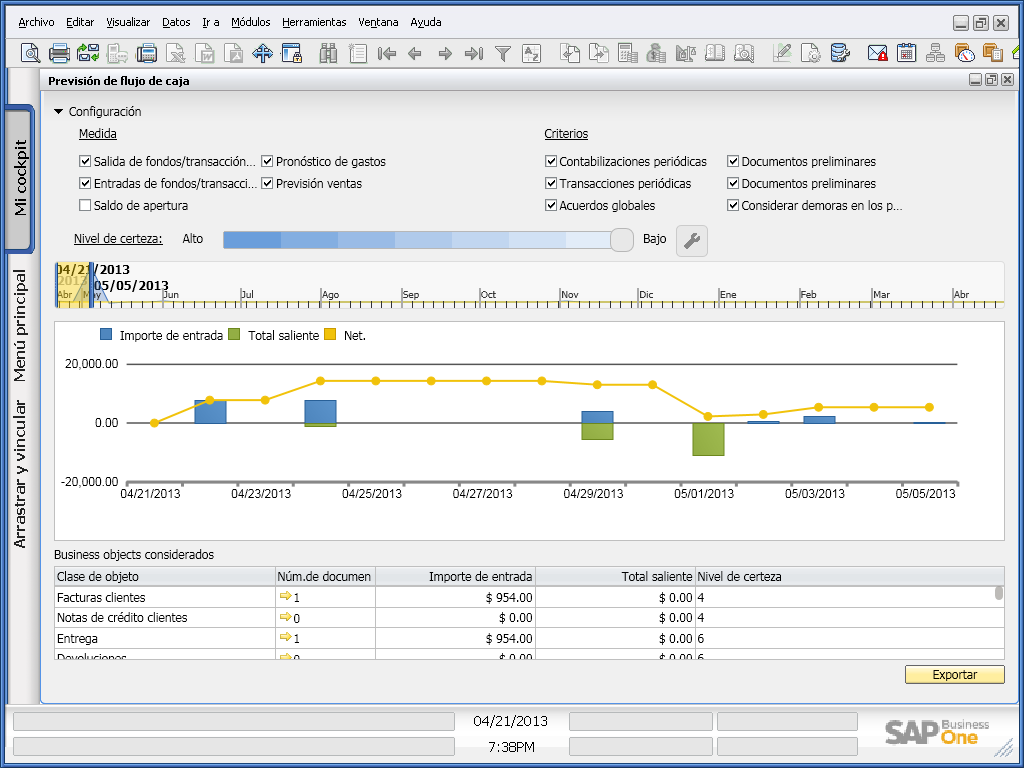Open the Datos menu
The width and height of the screenshot is (1024, 768).
[x=176, y=22]
